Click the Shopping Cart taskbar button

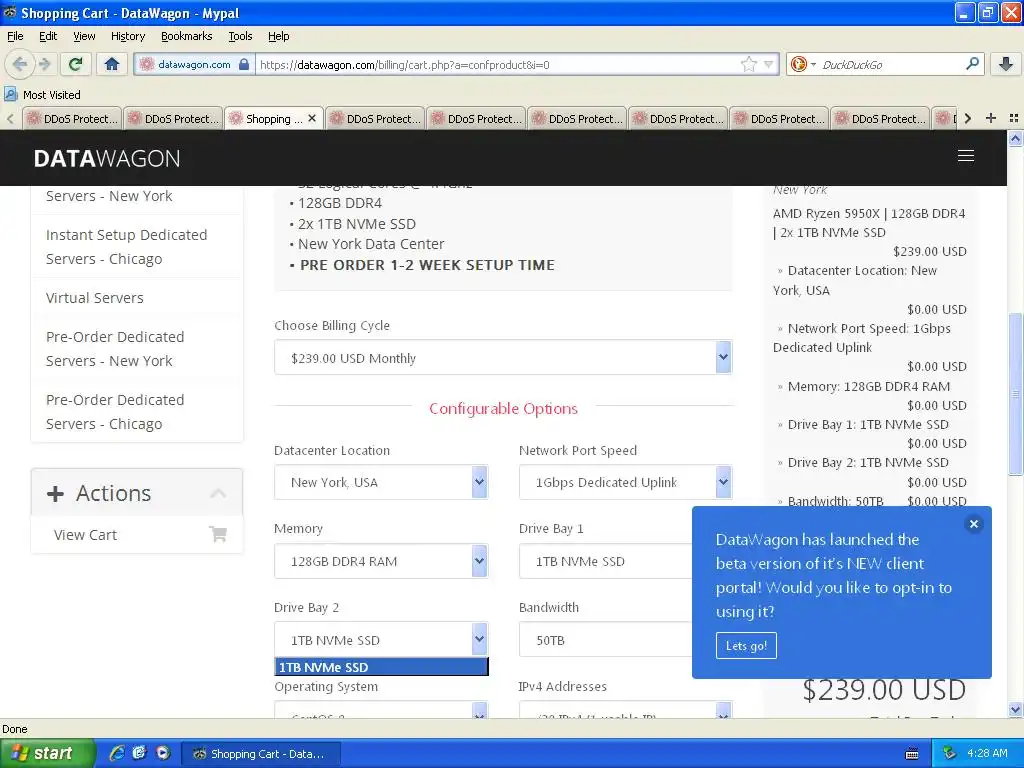click(x=260, y=754)
